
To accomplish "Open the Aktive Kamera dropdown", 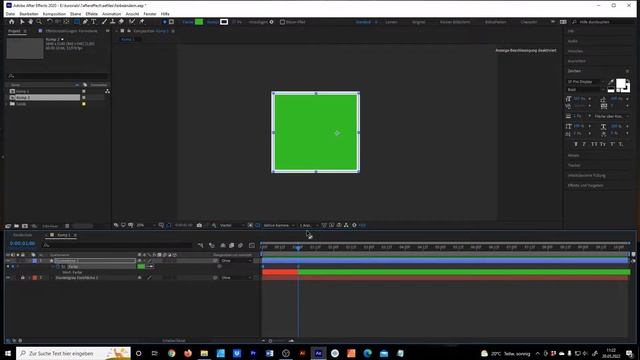I will tap(279, 225).
